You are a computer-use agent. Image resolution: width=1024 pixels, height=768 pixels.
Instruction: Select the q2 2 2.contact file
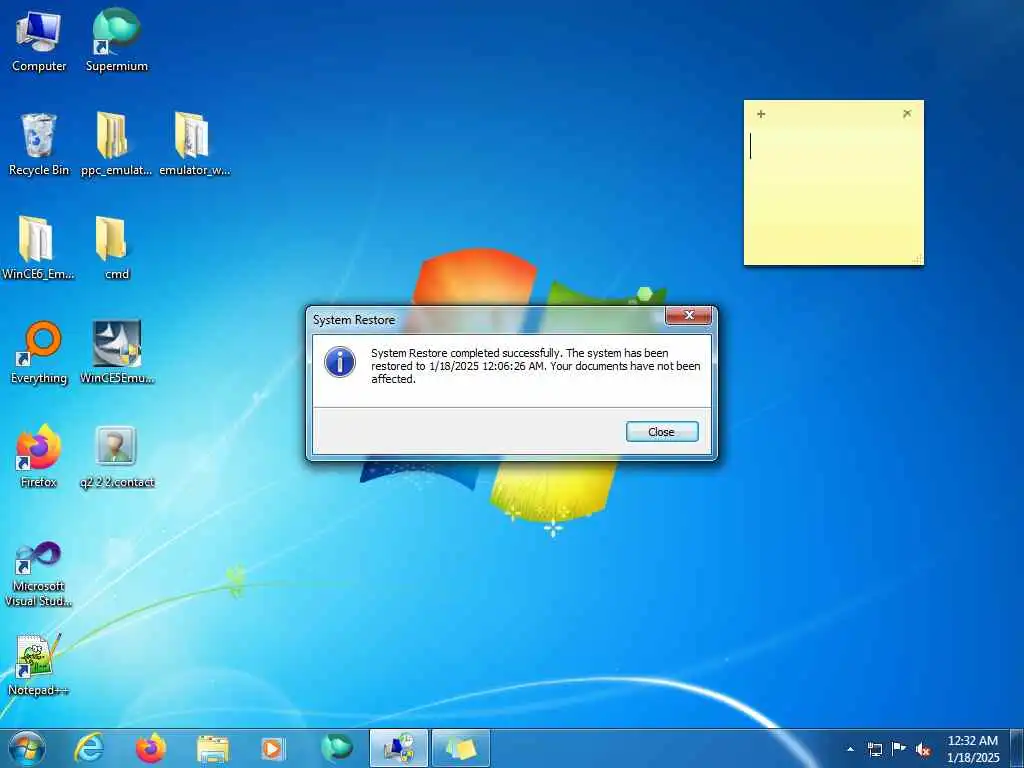pyautogui.click(x=116, y=456)
